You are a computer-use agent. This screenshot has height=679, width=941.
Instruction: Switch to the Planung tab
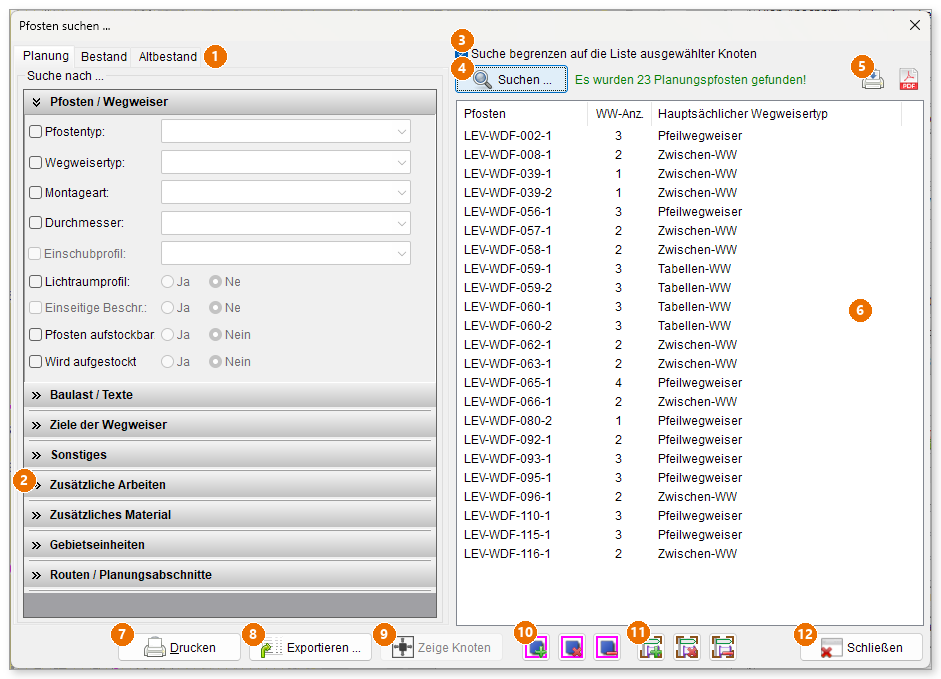click(46, 56)
